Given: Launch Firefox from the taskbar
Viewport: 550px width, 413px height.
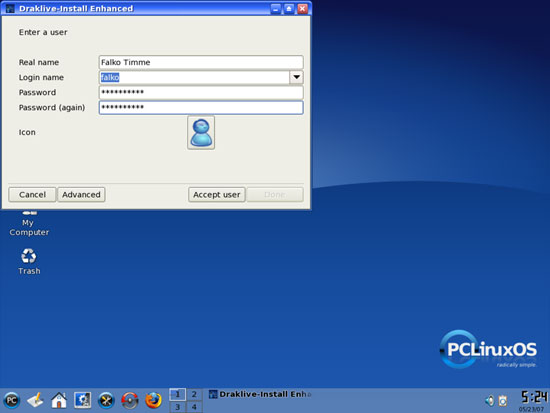Looking at the screenshot, I should [x=153, y=400].
